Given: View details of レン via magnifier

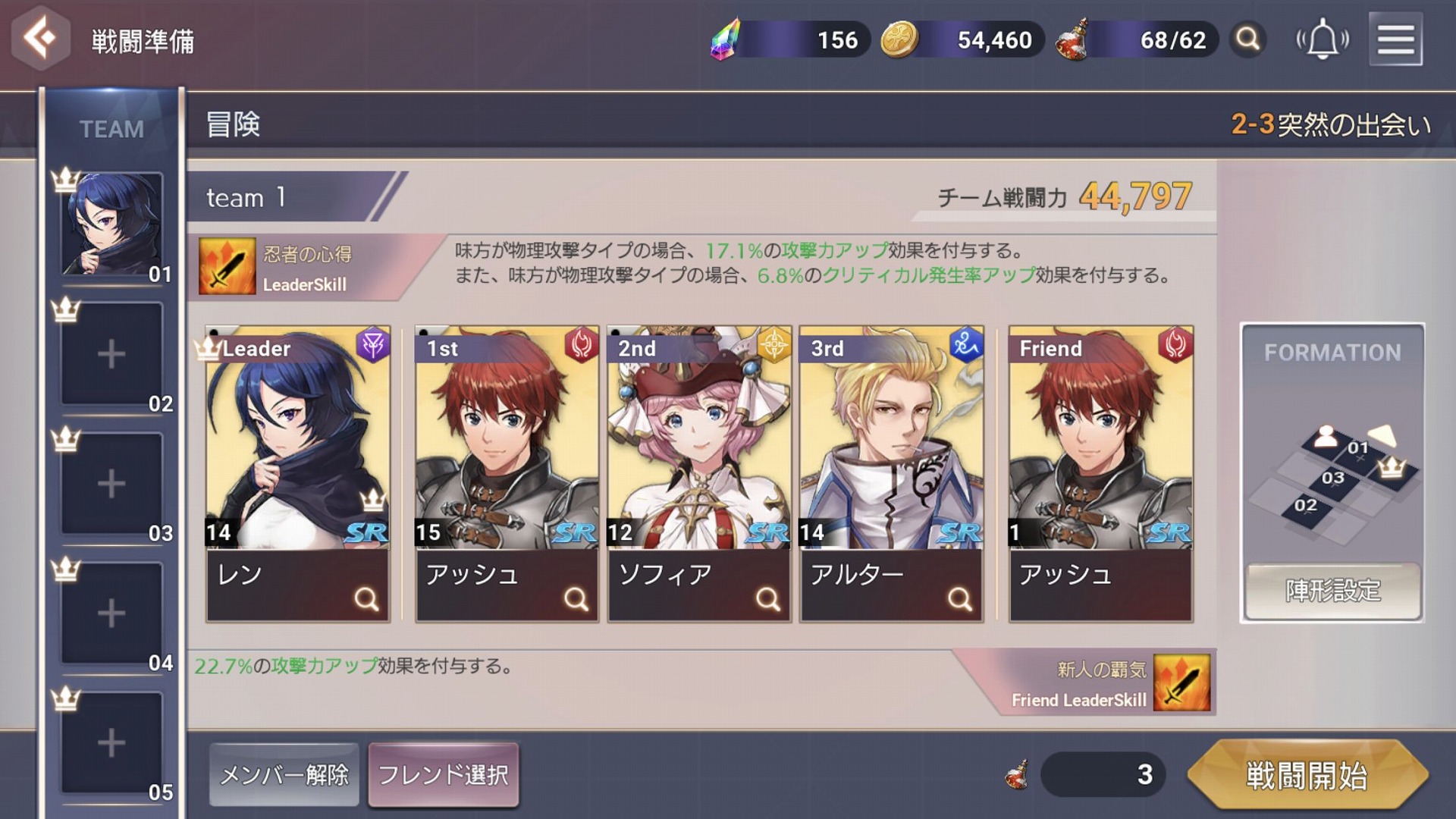Looking at the screenshot, I should (366, 599).
